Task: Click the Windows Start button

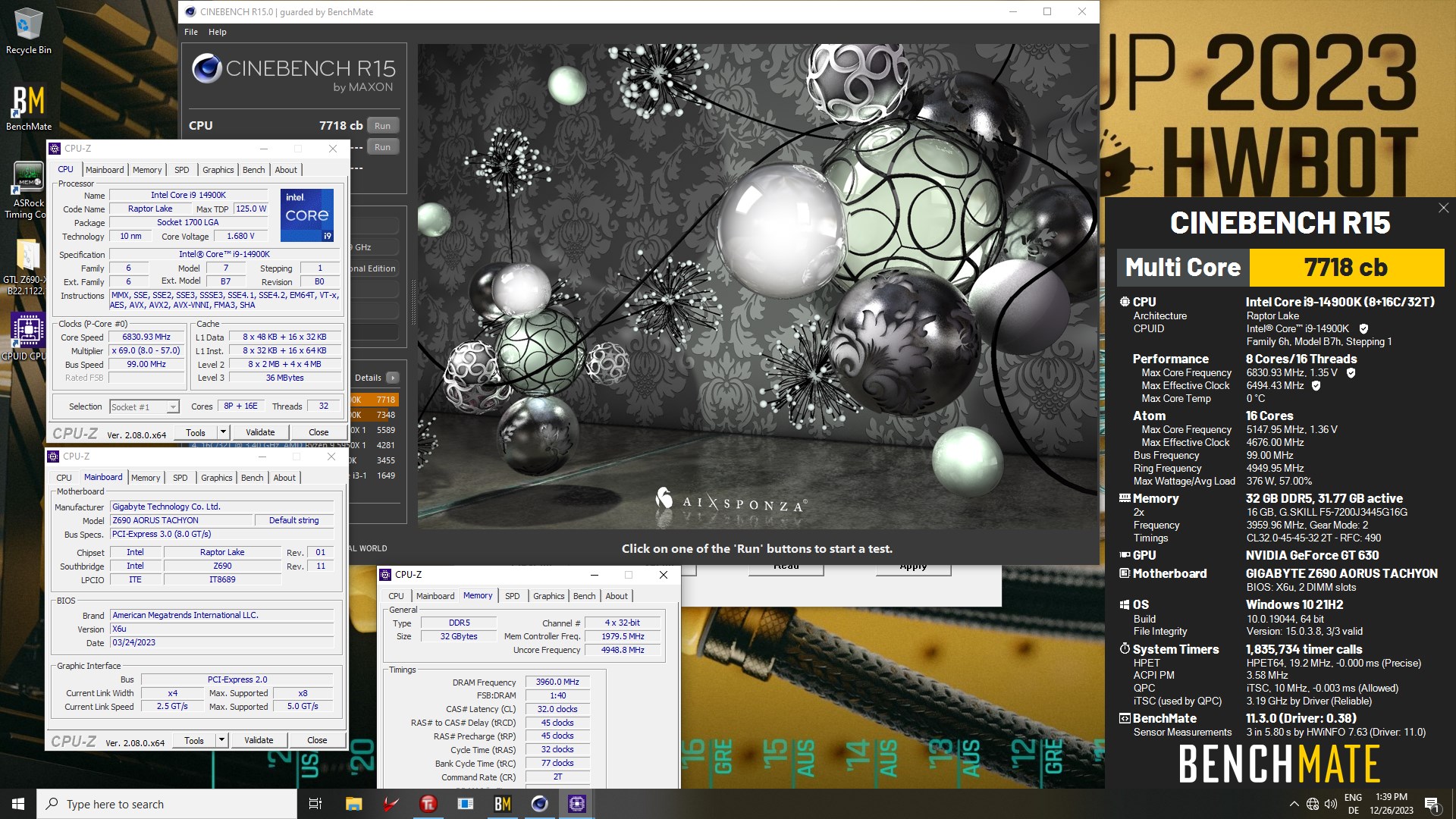Action: tap(18, 804)
